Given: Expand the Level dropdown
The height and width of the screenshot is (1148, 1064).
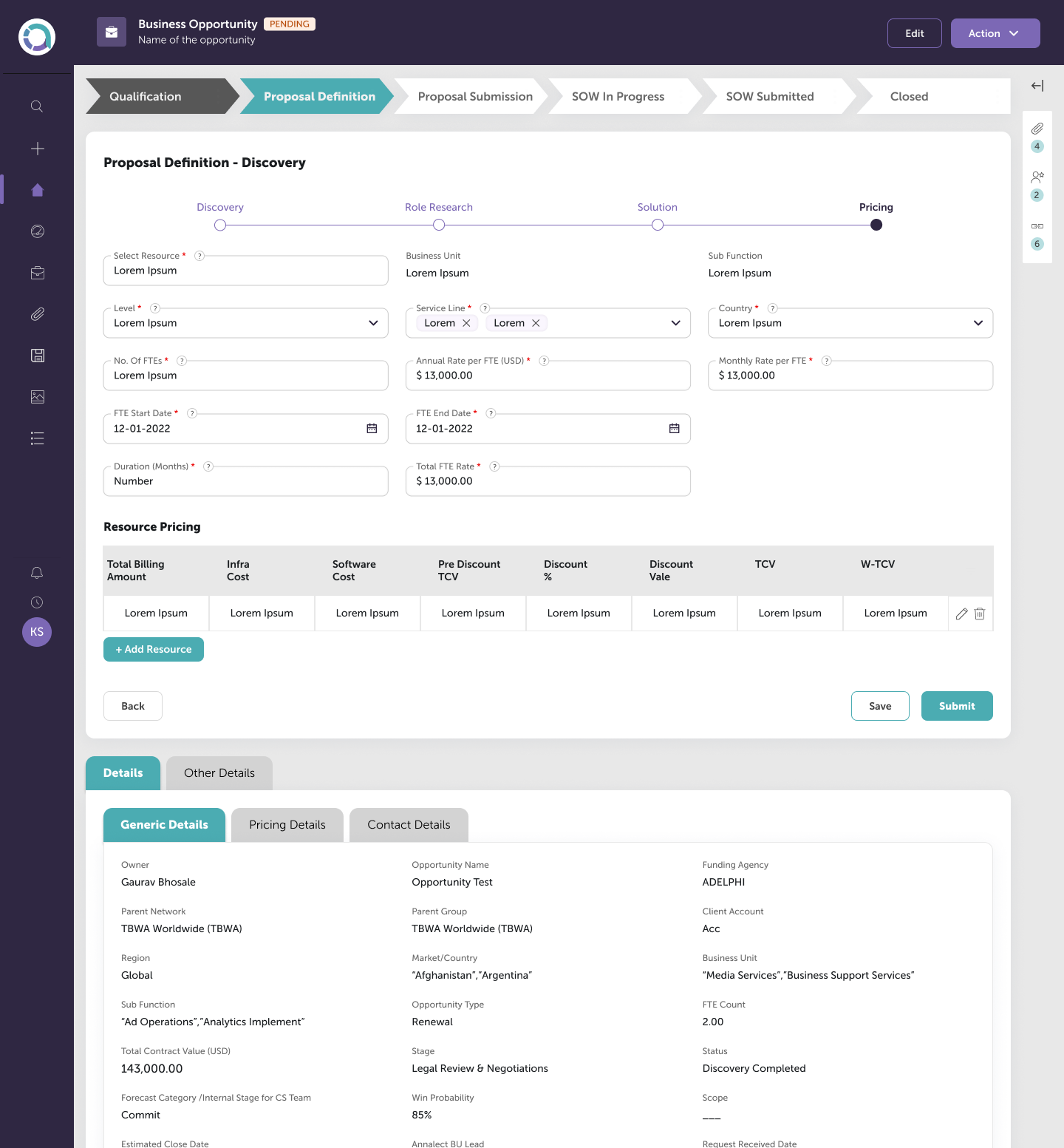Looking at the screenshot, I should tap(373, 323).
